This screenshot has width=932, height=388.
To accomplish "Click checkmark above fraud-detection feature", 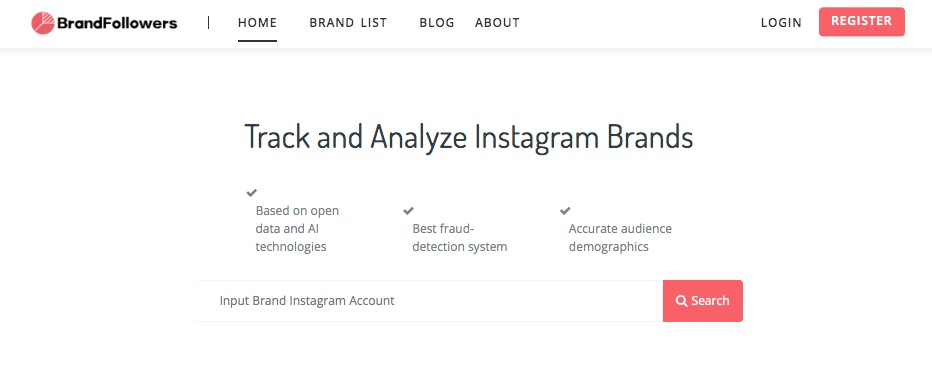I will coord(408,210).
